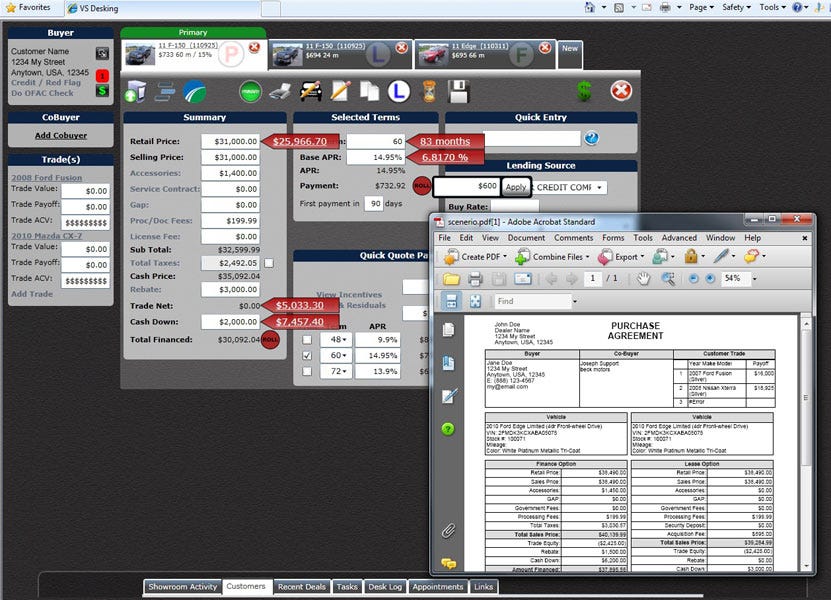The height and width of the screenshot is (600, 831).
Task: Click the Add Cobuyer link
Action: (61, 136)
